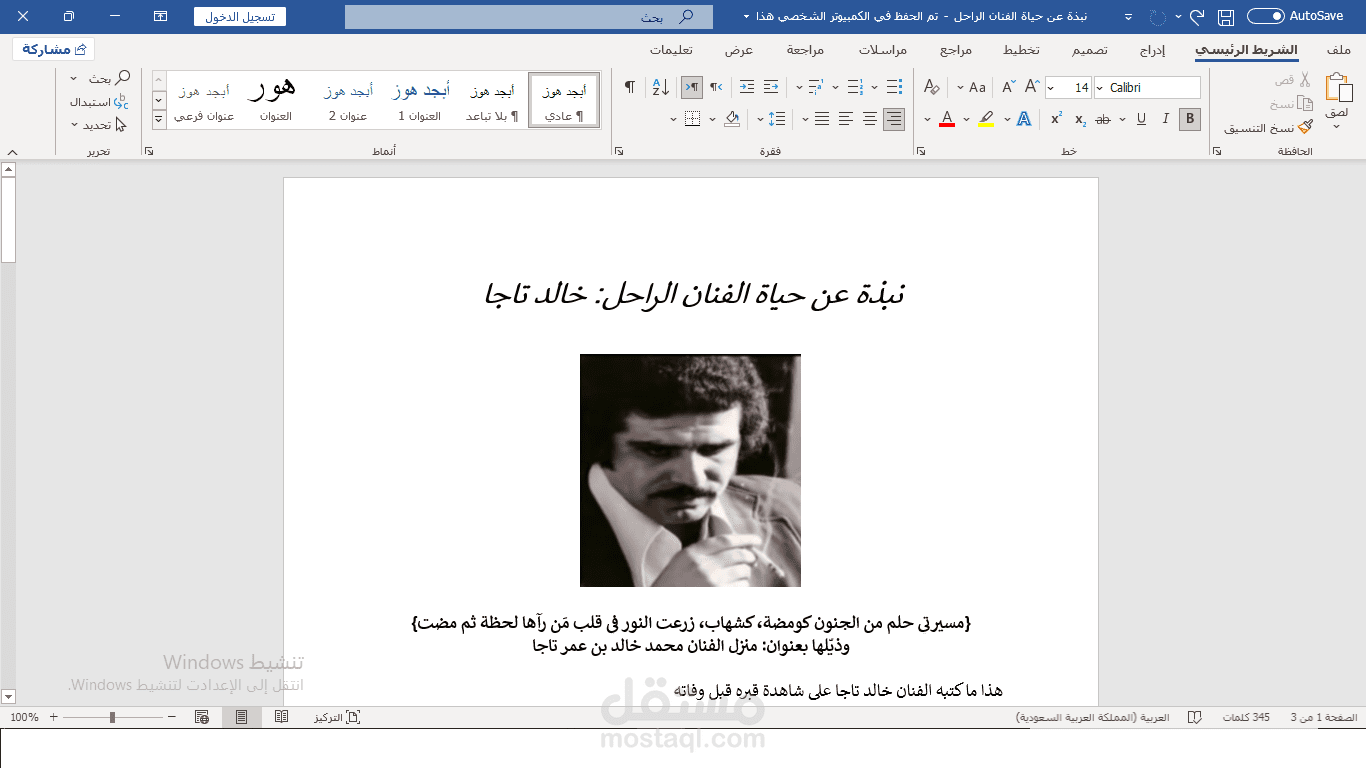
Task: Apply superscript formatting
Action: [x=1056, y=118]
